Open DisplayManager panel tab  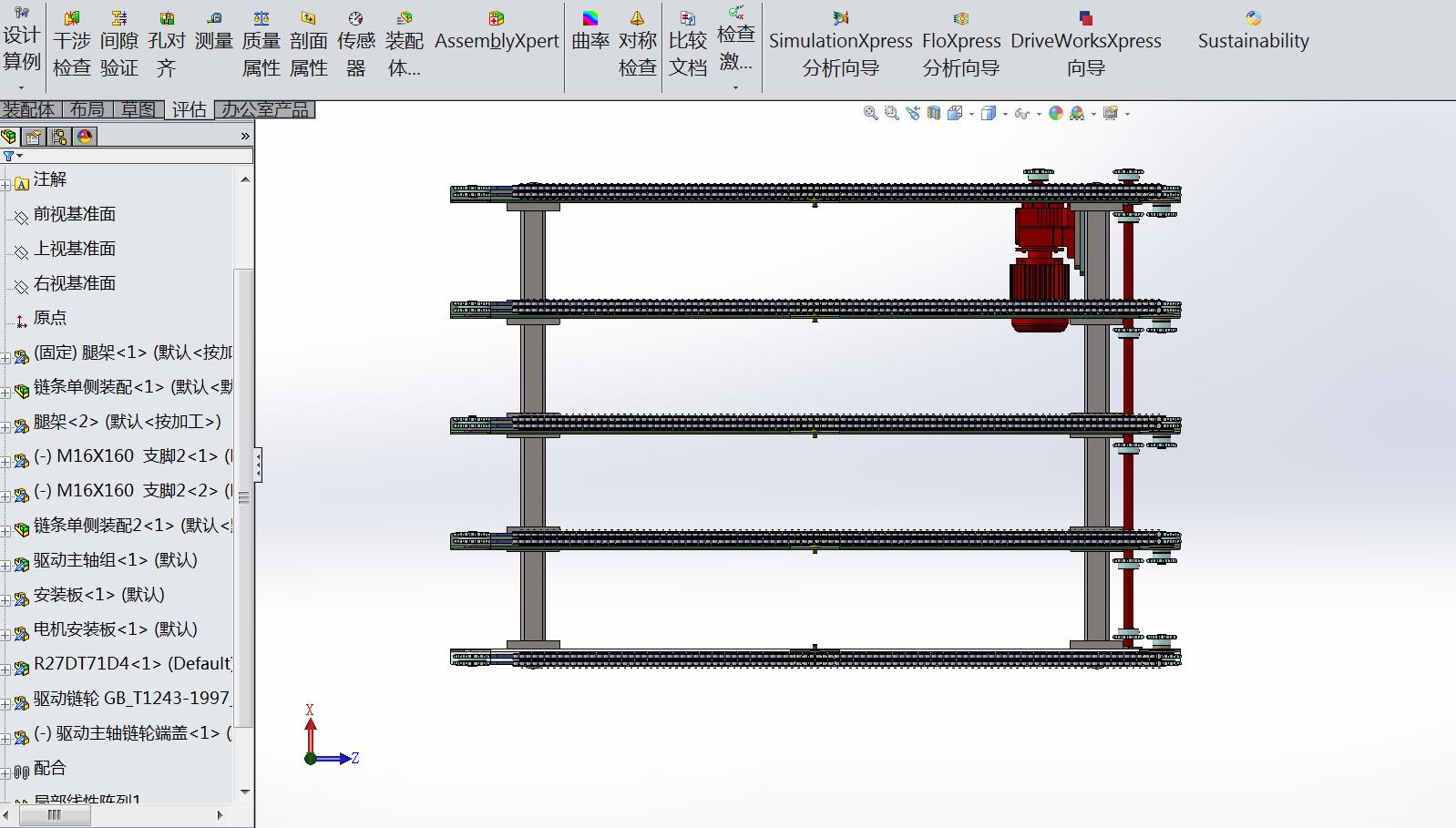pyautogui.click(x=86, y=137)
